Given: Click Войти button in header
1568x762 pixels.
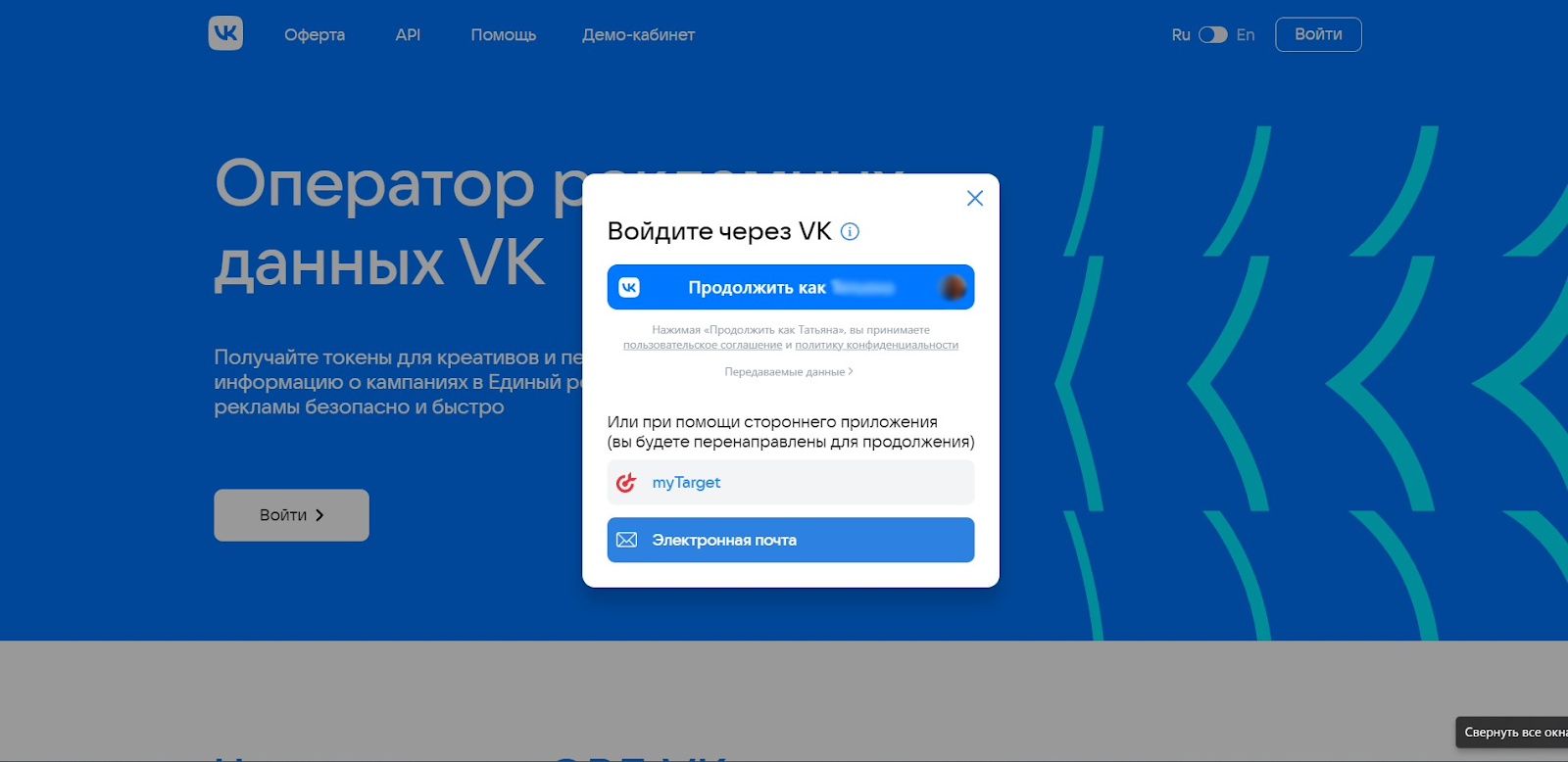Looking at the screenshot, I should (1318, 34).
